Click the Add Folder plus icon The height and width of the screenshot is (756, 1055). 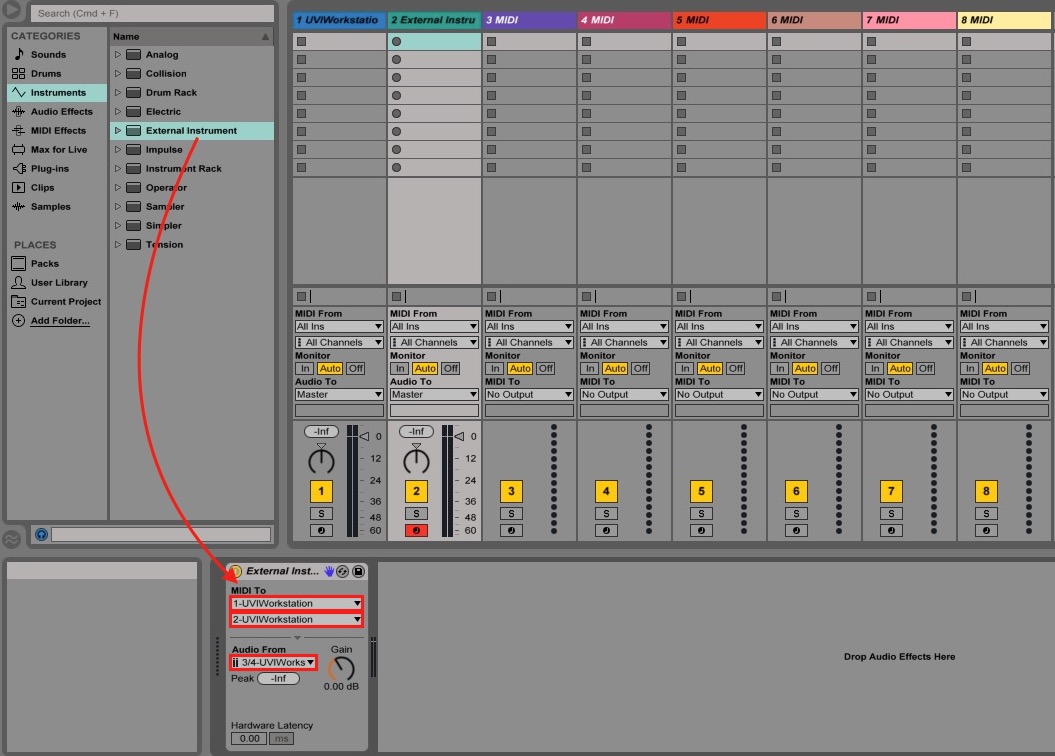[x=18, y=321]
